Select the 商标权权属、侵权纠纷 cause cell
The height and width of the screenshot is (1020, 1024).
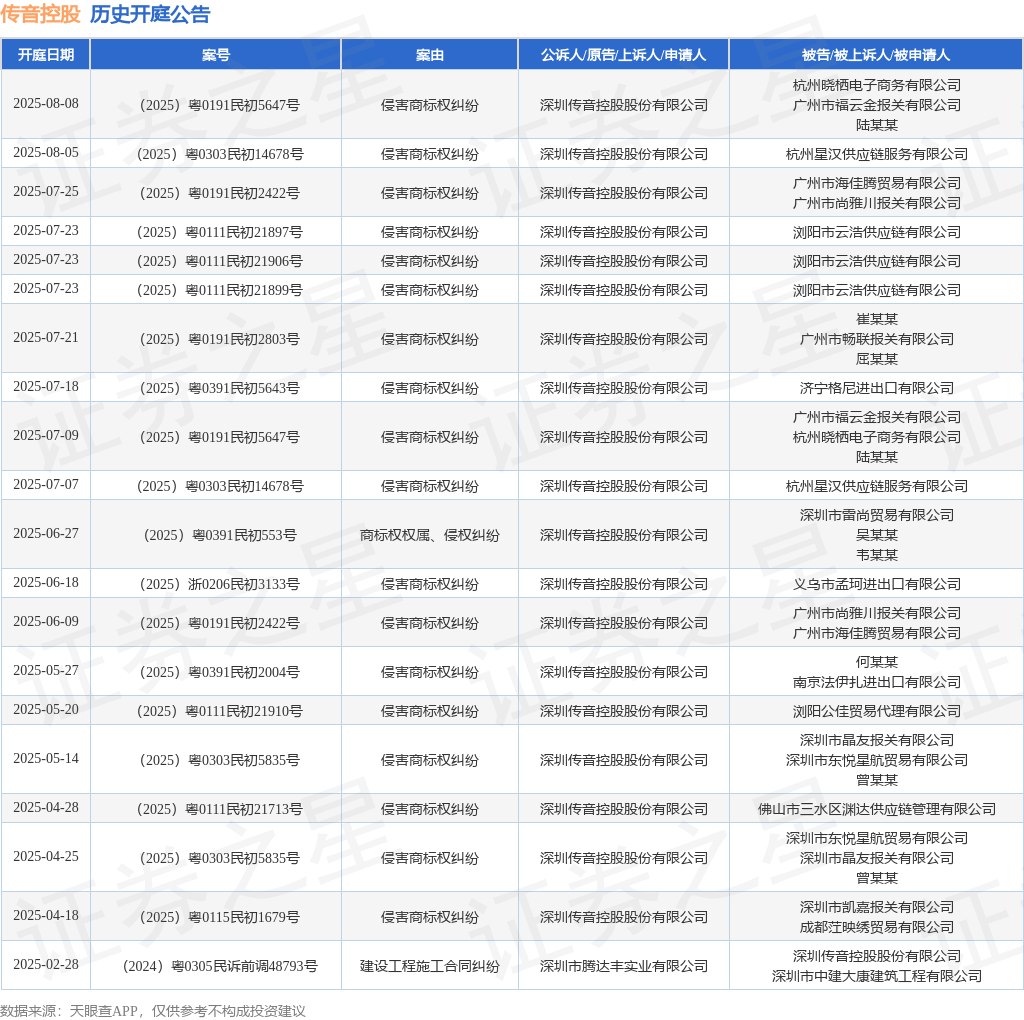coord(430,535)
